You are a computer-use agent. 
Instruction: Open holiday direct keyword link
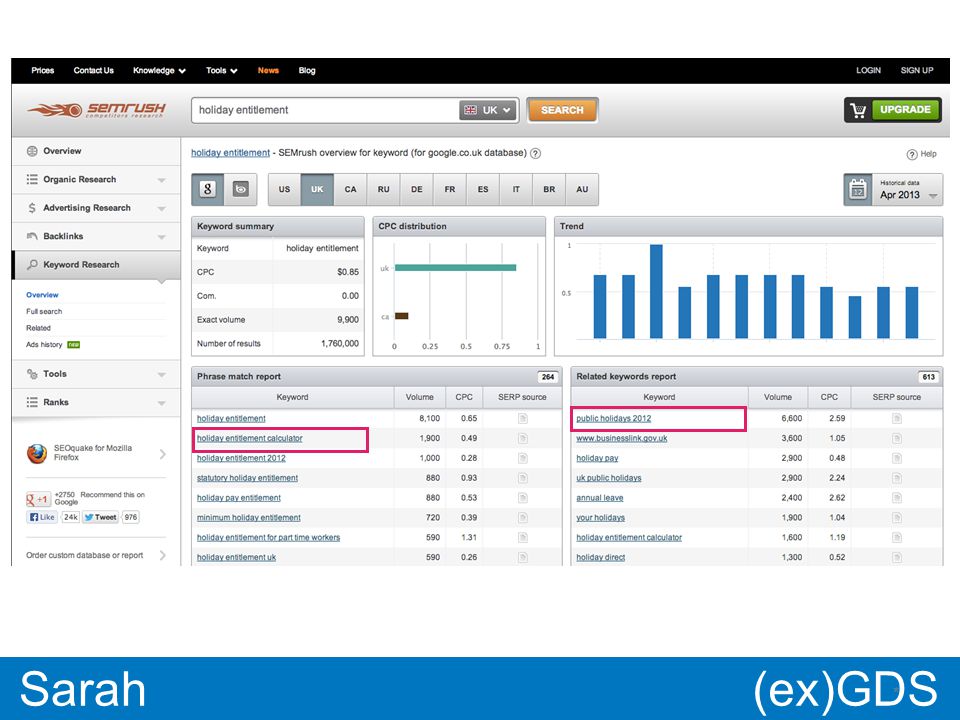click(601, 558)
